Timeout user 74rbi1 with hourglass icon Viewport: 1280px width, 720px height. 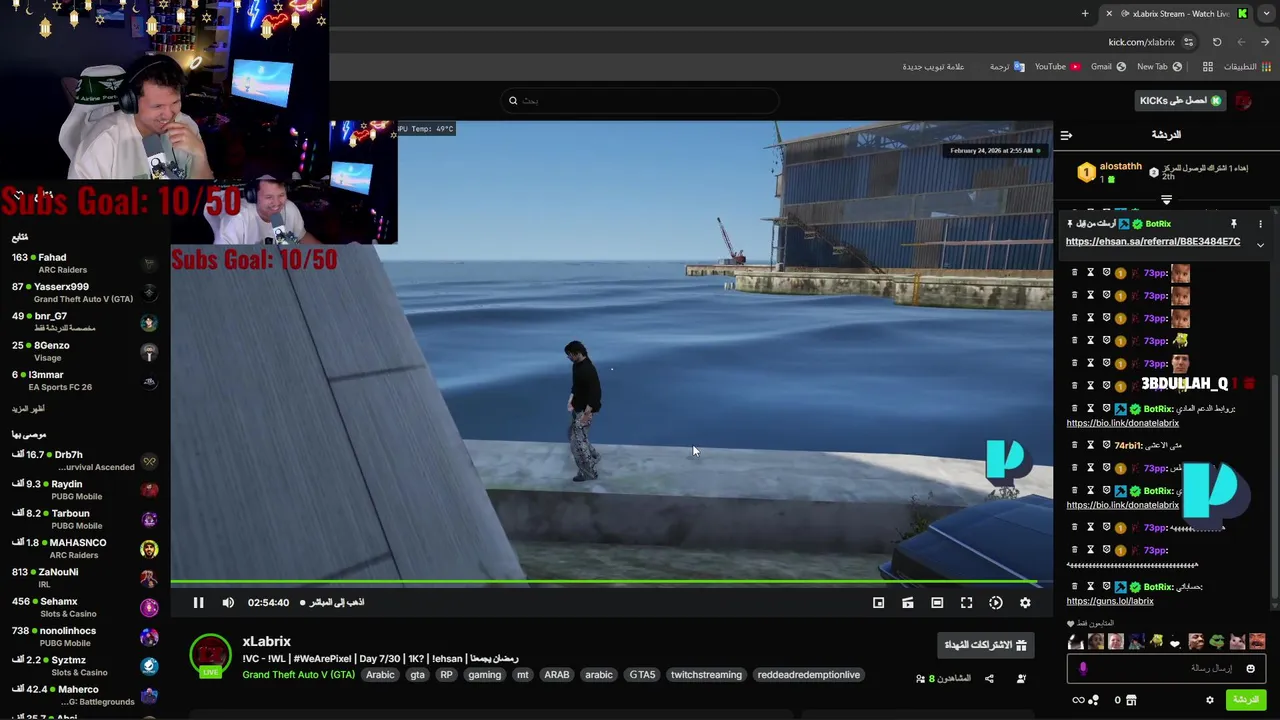tap(1091, 445)
